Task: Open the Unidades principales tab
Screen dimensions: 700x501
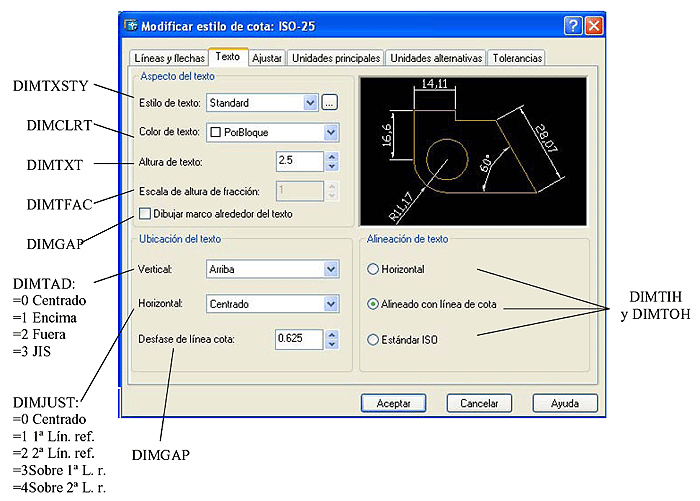Action: [x=336, y=58]
